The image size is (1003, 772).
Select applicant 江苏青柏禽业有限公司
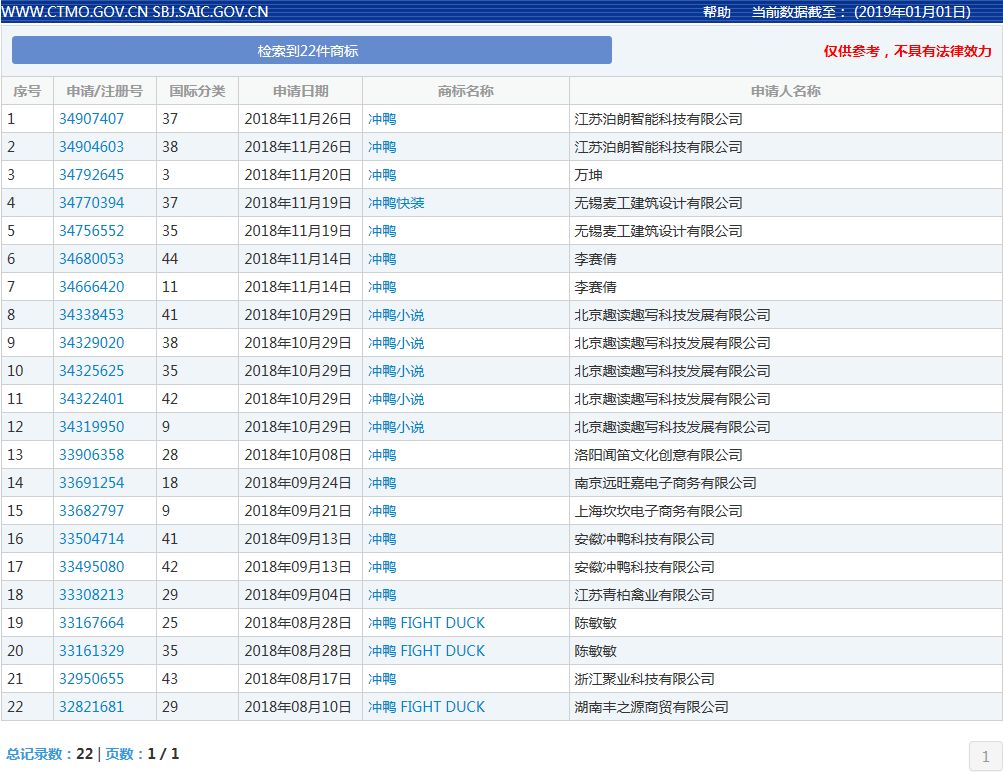644,595
